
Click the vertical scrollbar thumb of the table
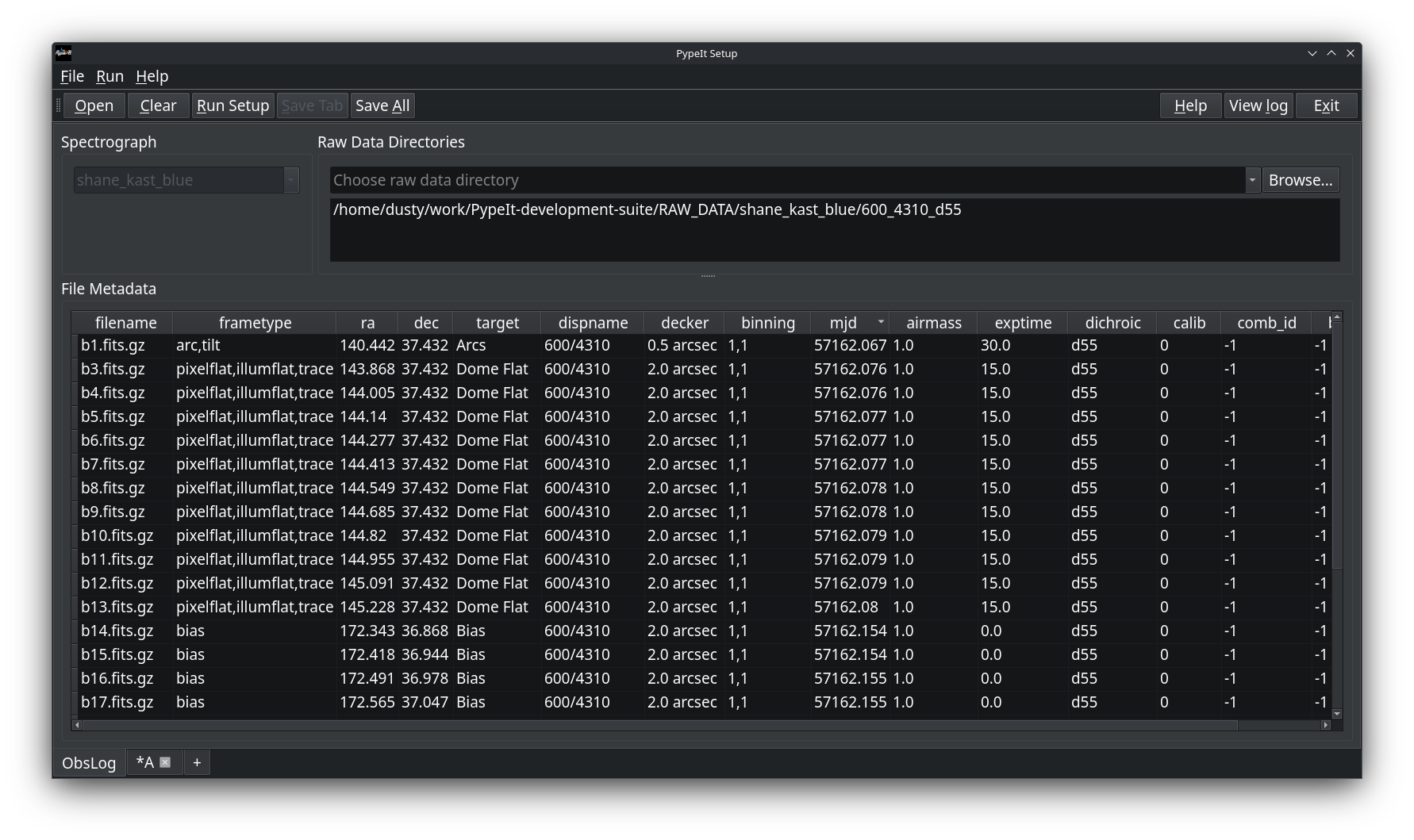[1337, 446]
